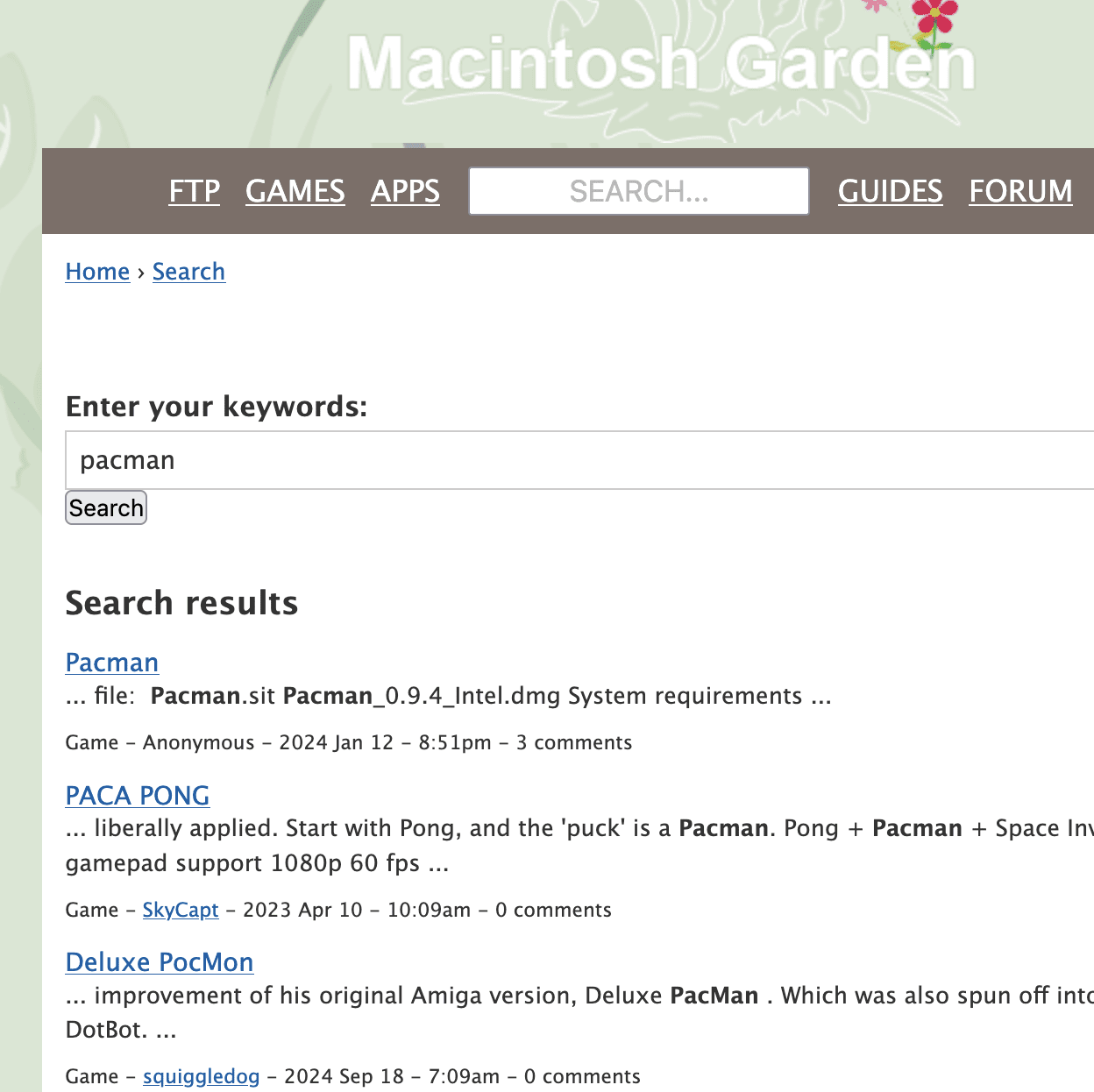Click the "Enter your keywords:" label
Image resolution: width=1094 pixels, height=1092 pixels.
point(217,407)
